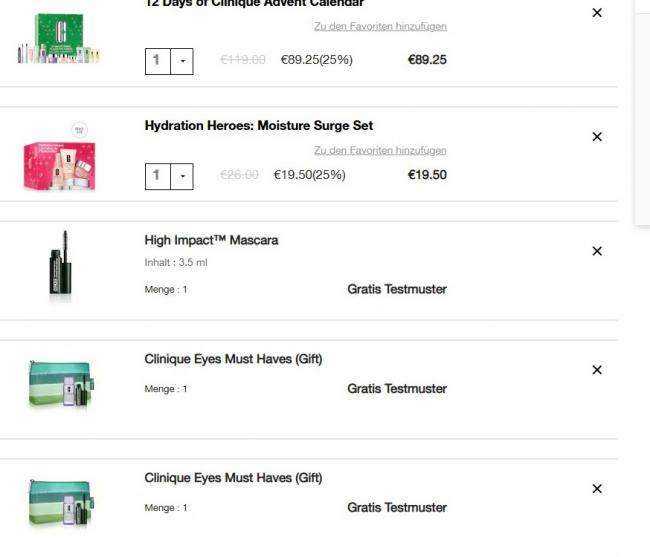Click the upper Eyes Must Haves bag image
650x557 pixels.
[60, 386]
